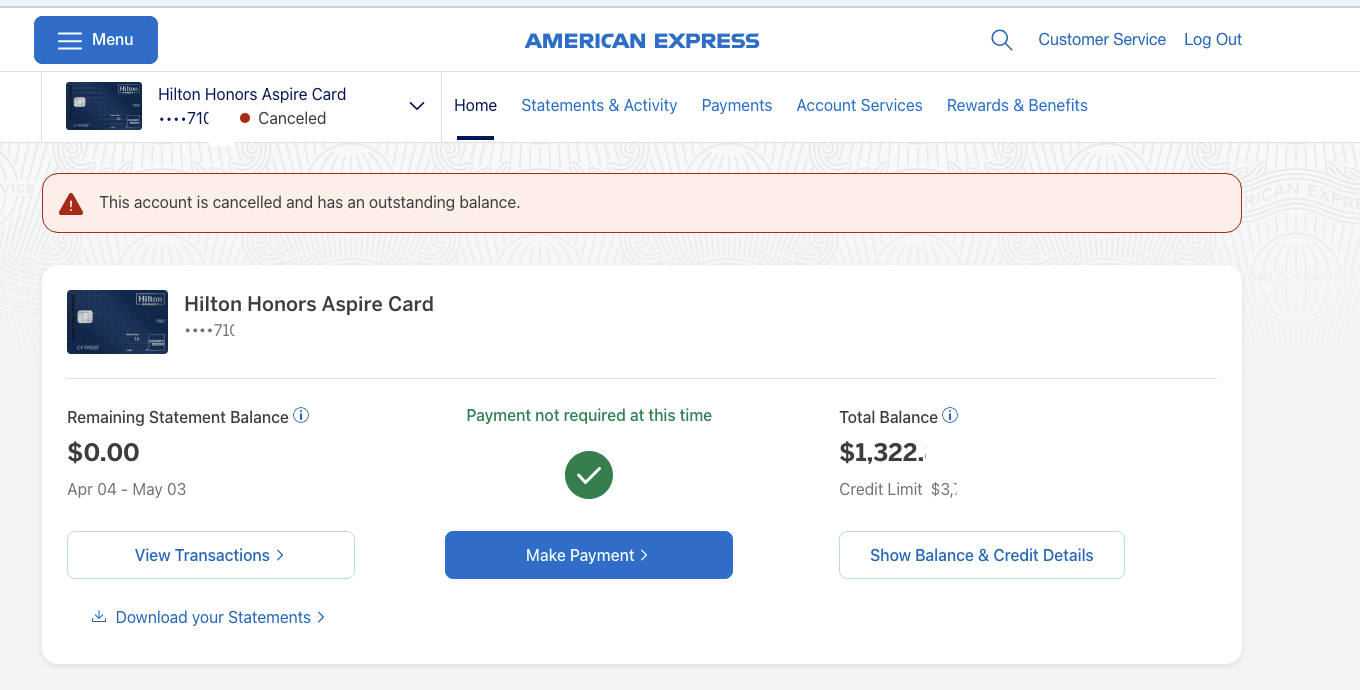The height and width of the screenshot is (690, 1360).
Task: Open Rewards & Benefits tab
Action: click(x=1017, y=105)
